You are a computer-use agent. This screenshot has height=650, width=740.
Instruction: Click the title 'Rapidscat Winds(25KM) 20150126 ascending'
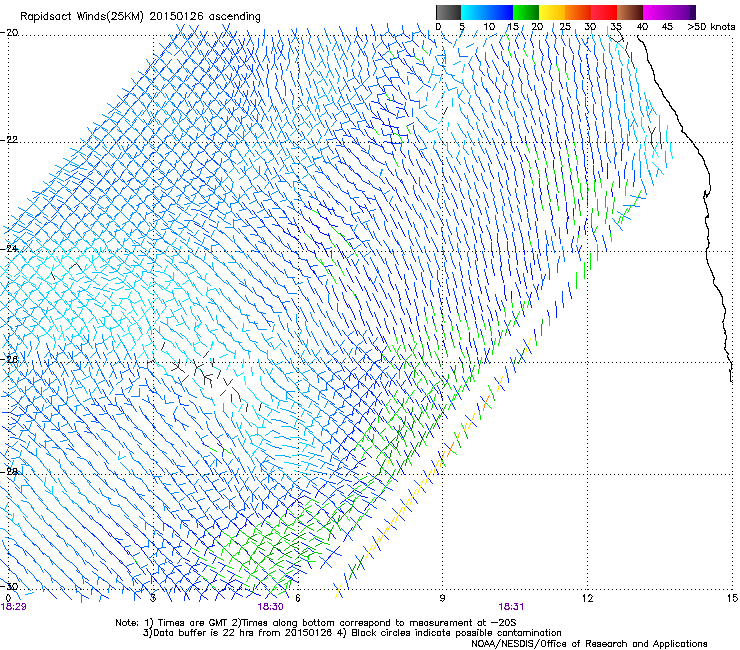pyautogui.click(x=140, y=17)
